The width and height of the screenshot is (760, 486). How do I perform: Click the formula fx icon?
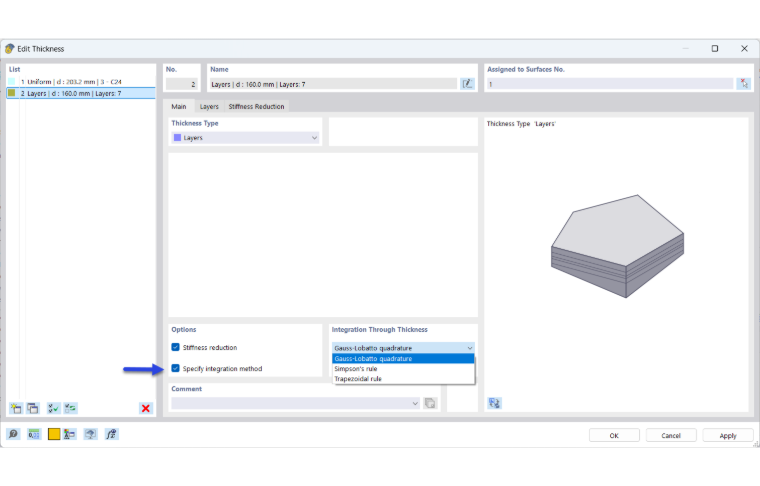click(x=111, y=434)
